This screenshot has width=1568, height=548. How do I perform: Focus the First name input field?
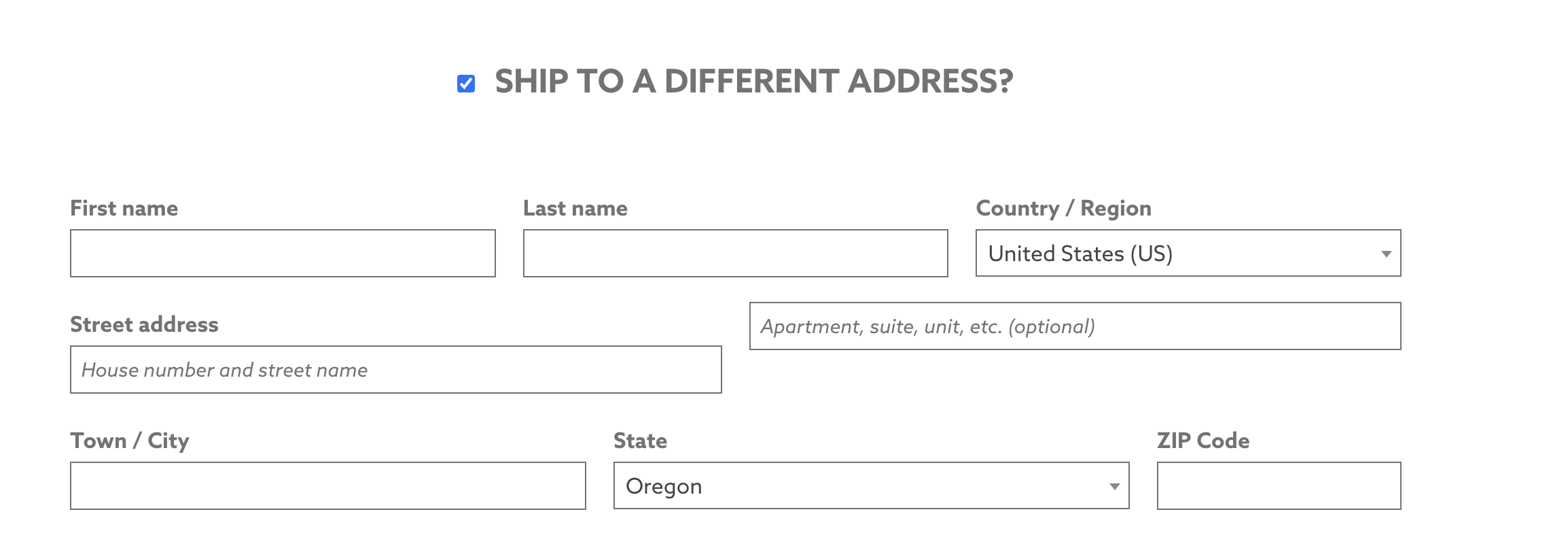click(283, 254)
